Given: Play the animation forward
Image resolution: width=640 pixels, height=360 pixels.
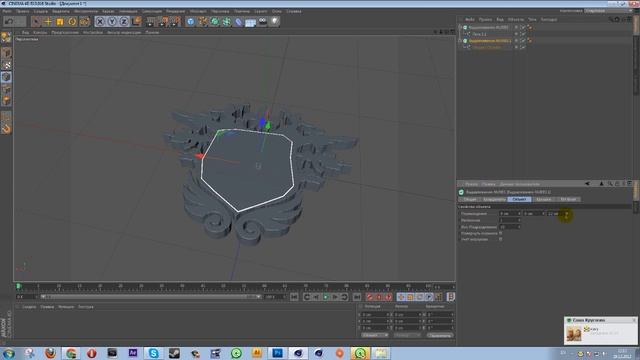Looking at the screenshot, I should [x=326, y=297].
